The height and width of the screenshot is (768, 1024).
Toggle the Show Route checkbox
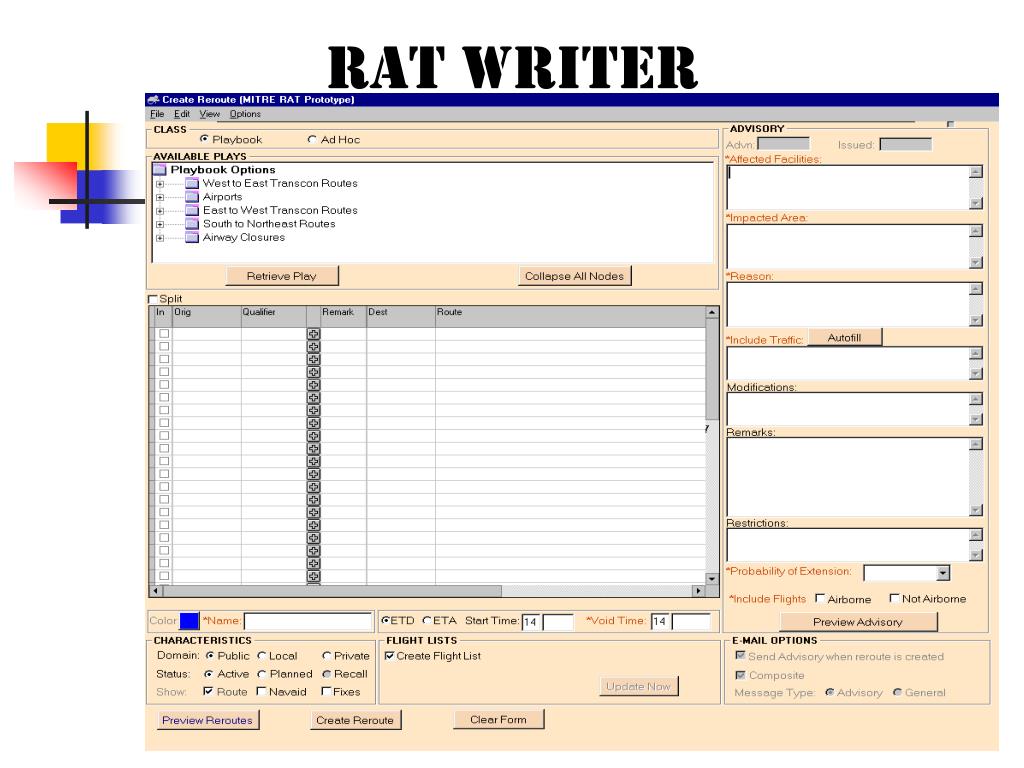tap(208, 691)
